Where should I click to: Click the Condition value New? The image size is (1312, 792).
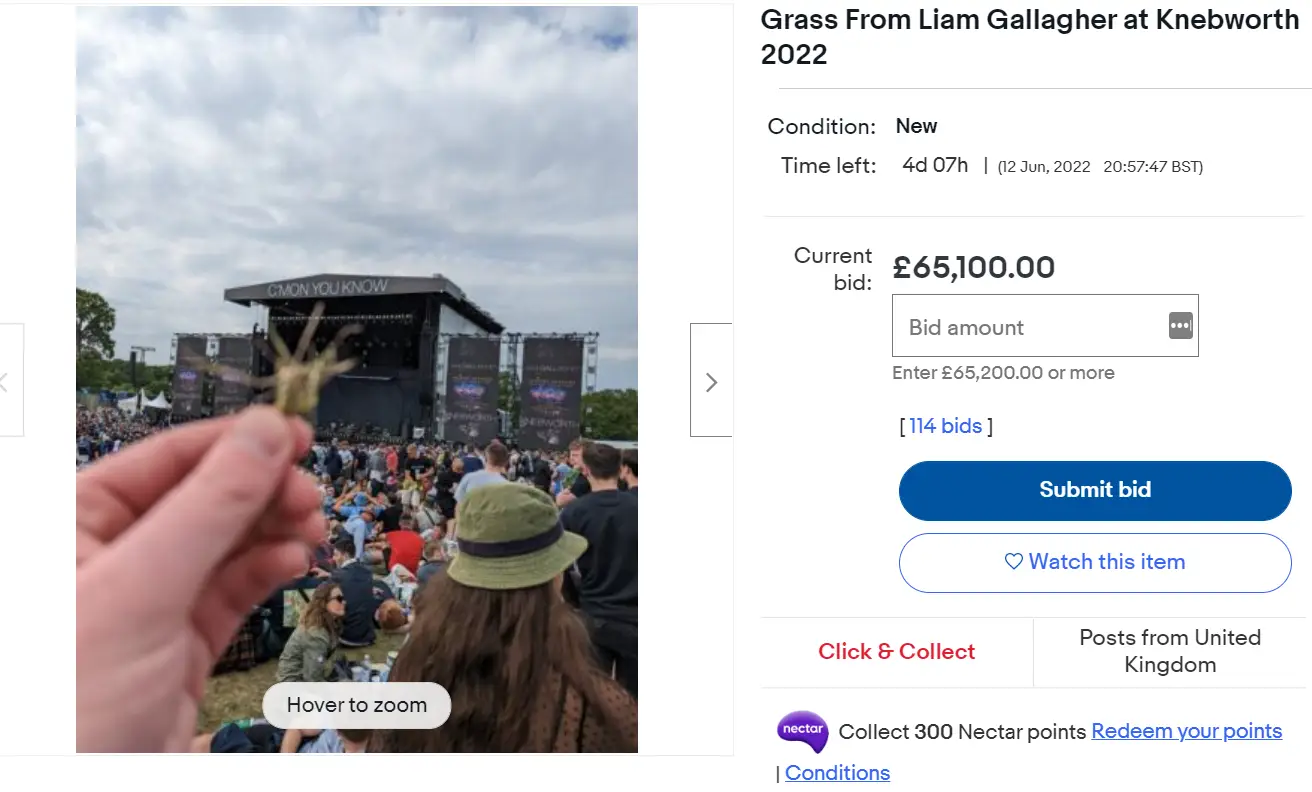click(x=916, y=126)
